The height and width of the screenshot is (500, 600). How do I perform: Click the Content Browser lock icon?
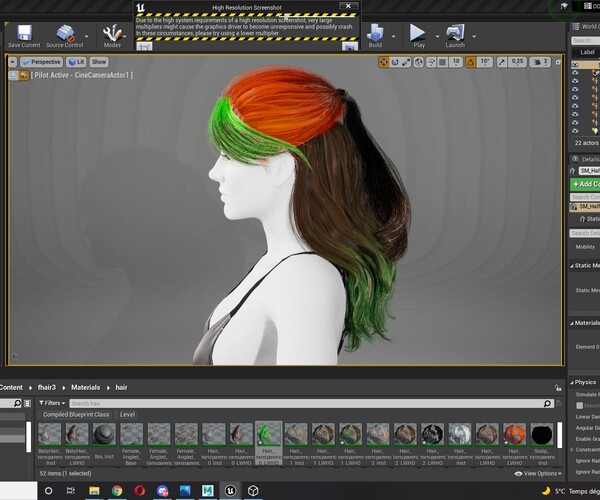(558, 388)
